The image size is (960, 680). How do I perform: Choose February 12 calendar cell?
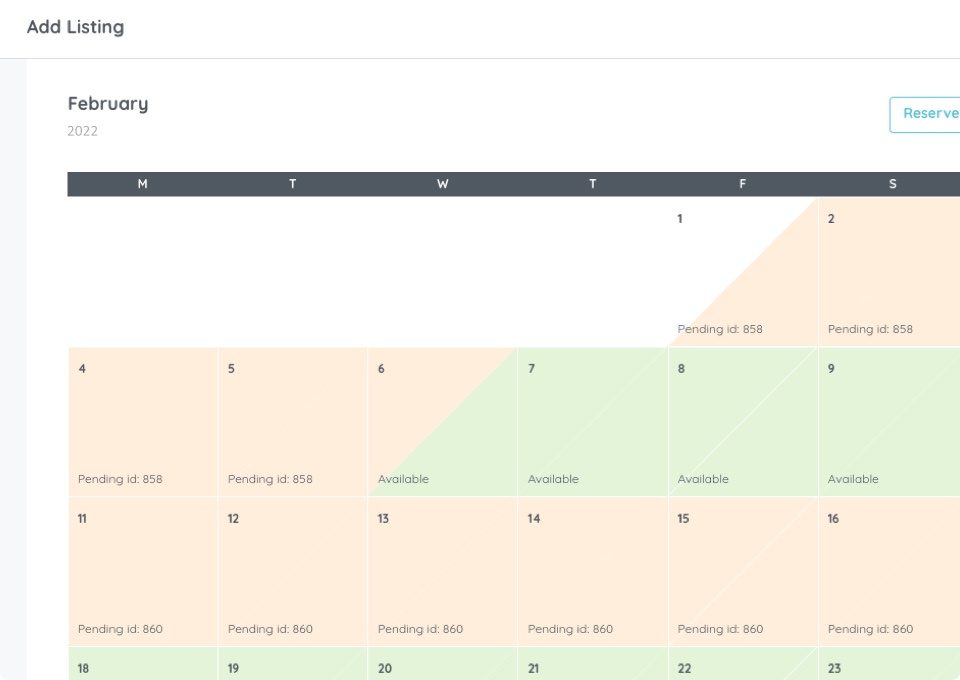tap(293, 572)
